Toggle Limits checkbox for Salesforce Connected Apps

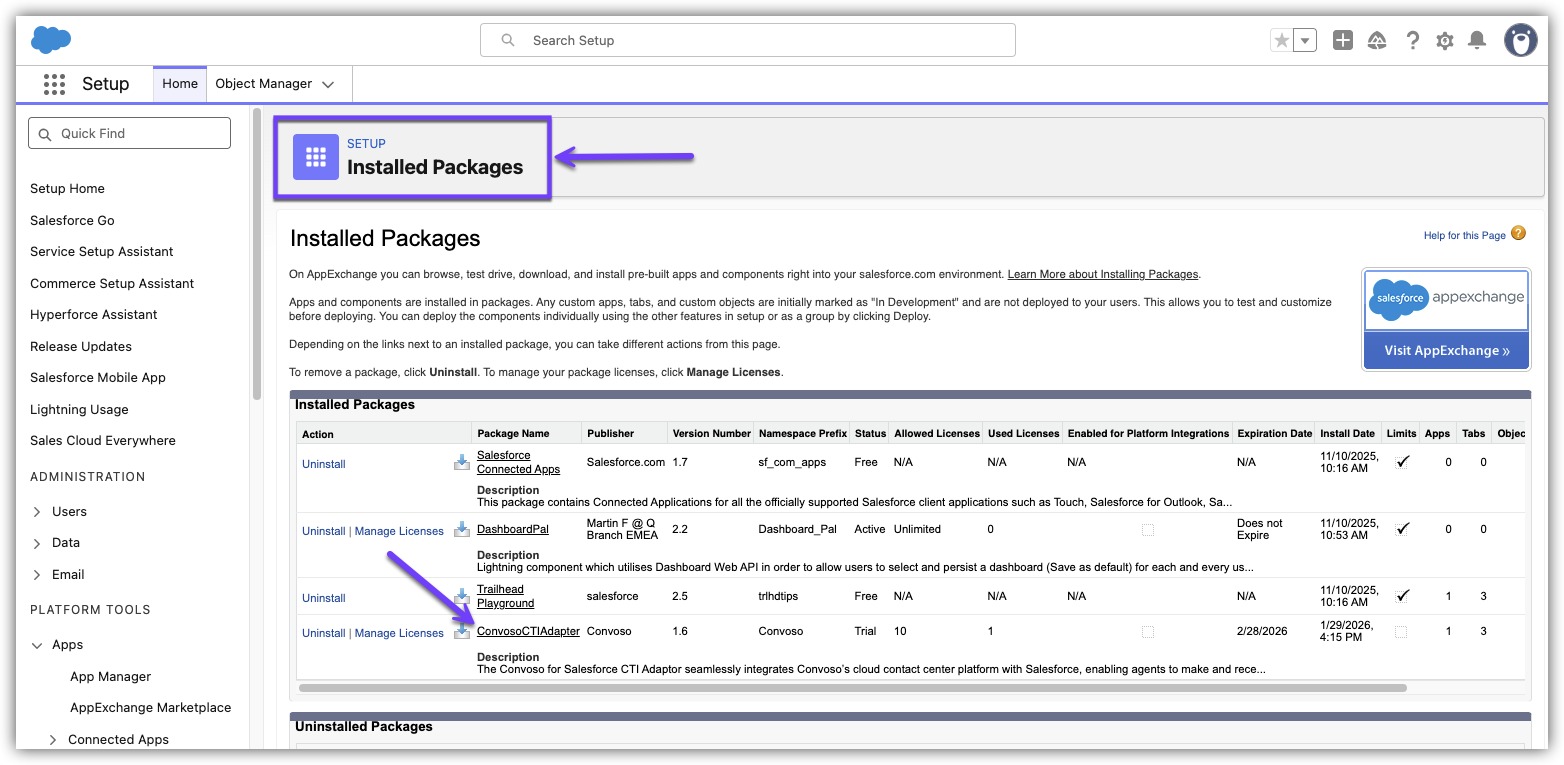pos(1402,462)
